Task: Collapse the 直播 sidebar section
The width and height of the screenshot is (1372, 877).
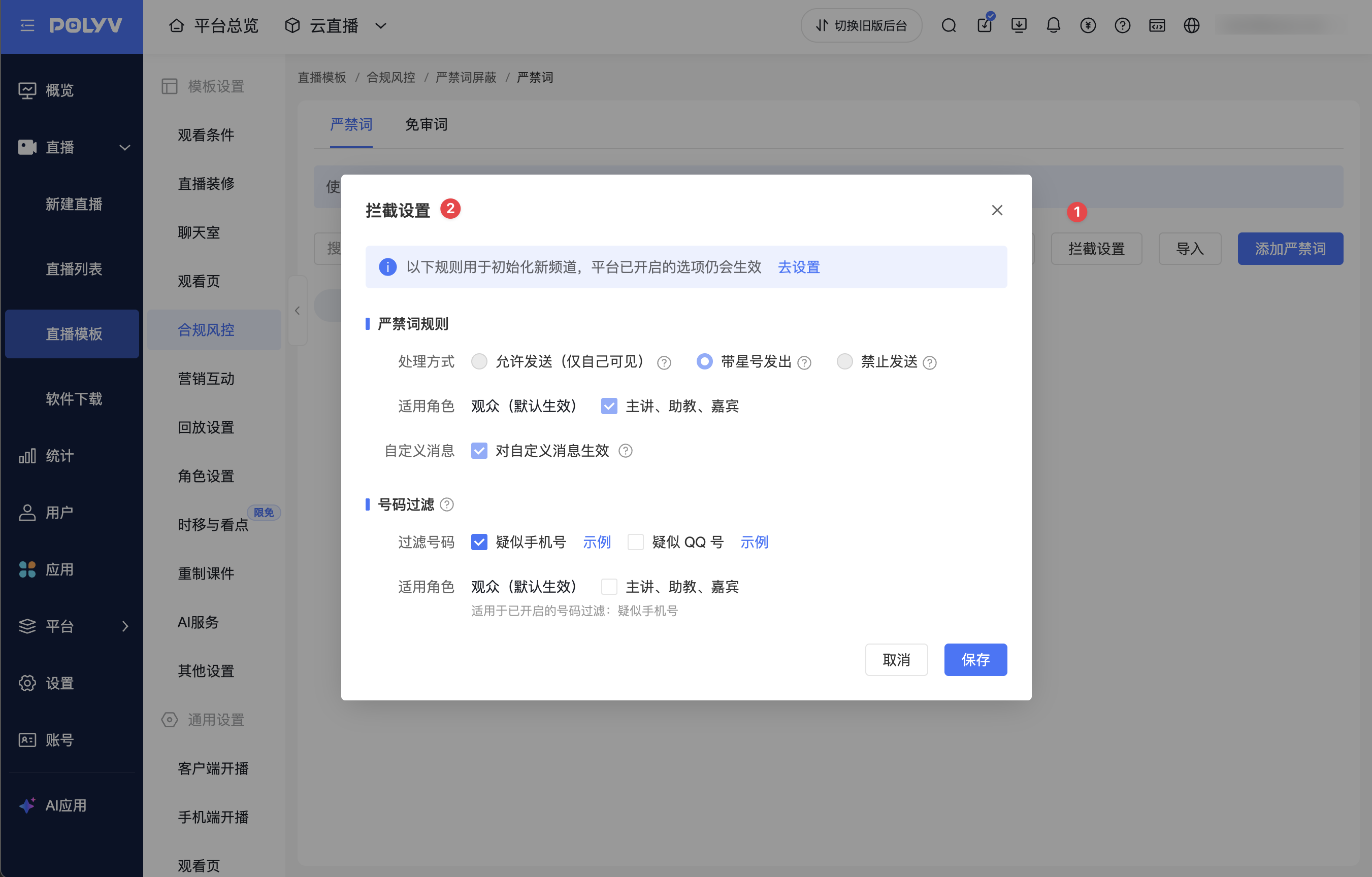Action: click(125, 148)
